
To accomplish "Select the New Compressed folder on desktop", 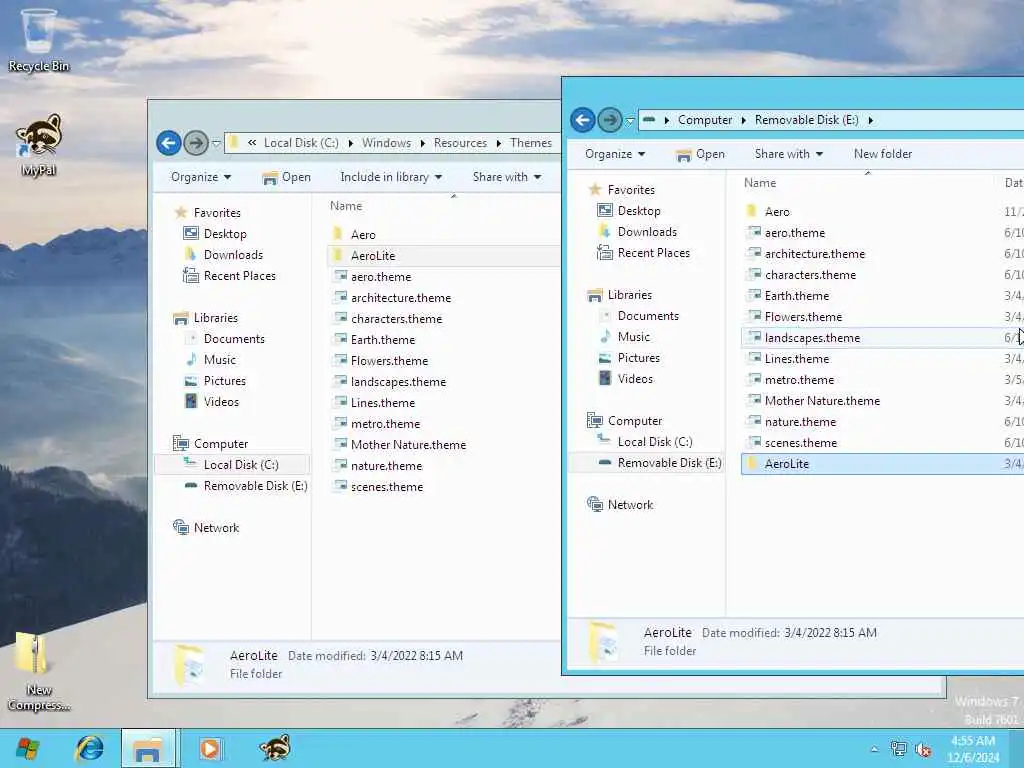I will click(38, 672).
